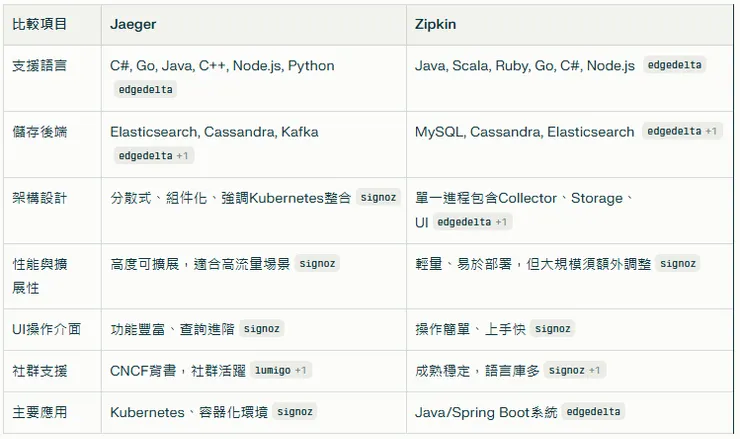Viewport: 740px width, 439px height.
Task: Open signoz source after Kubernetes、容器化環境
Action: click(295, 412)
